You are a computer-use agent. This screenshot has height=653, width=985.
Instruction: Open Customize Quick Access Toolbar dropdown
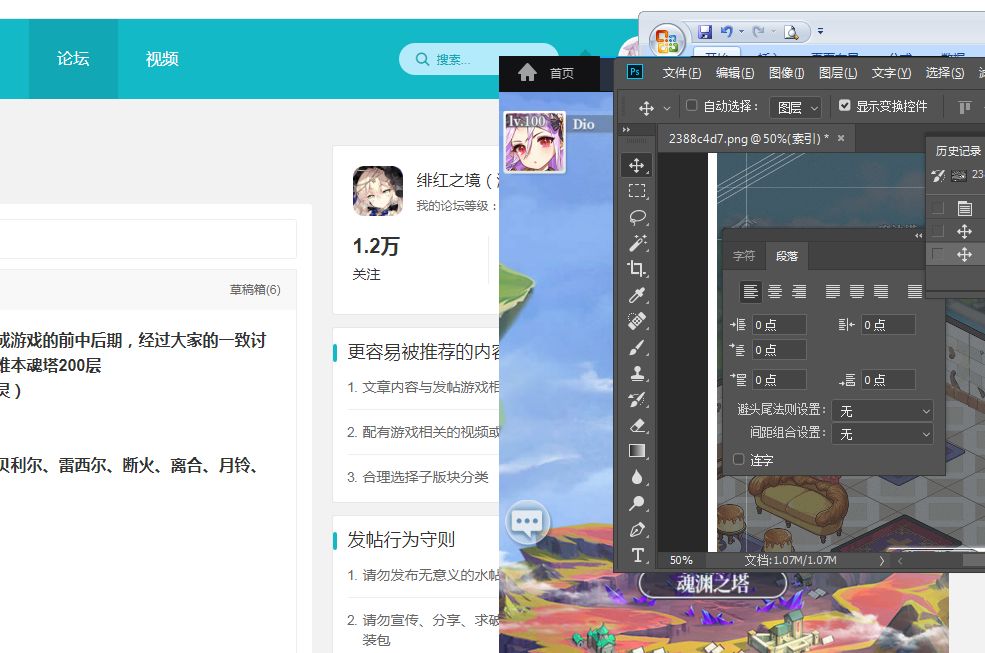click(820, 31)
